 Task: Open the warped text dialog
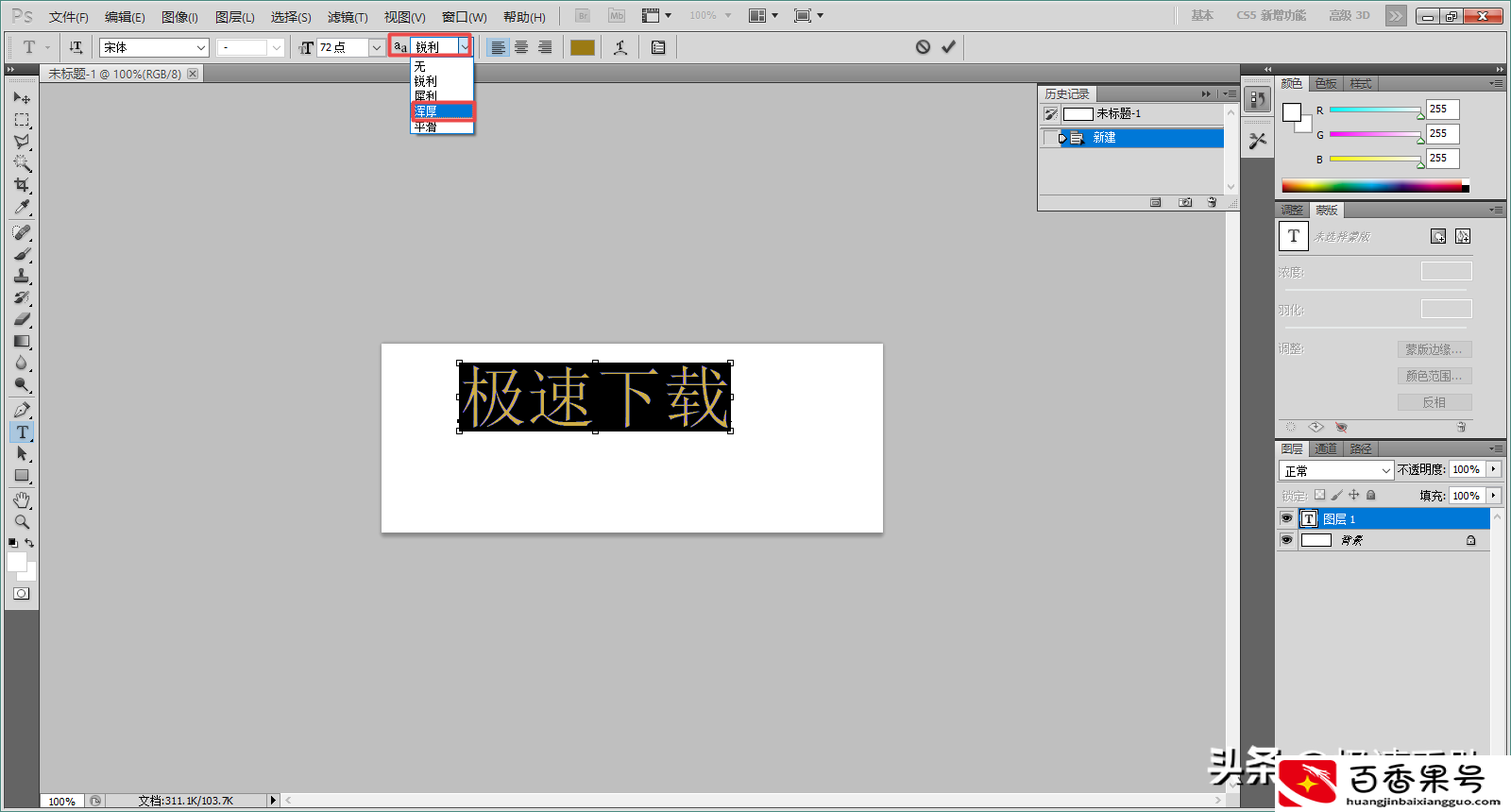(620, 47)
